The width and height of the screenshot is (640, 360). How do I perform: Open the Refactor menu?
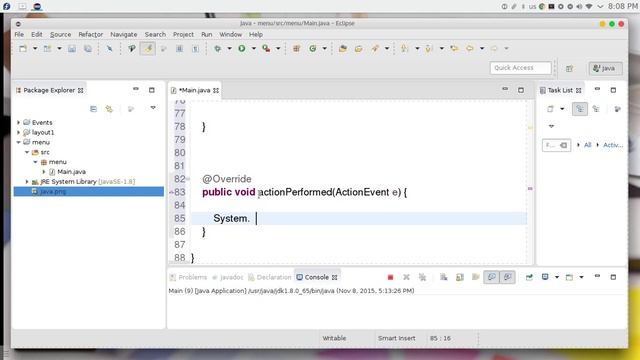click(91, 34)
